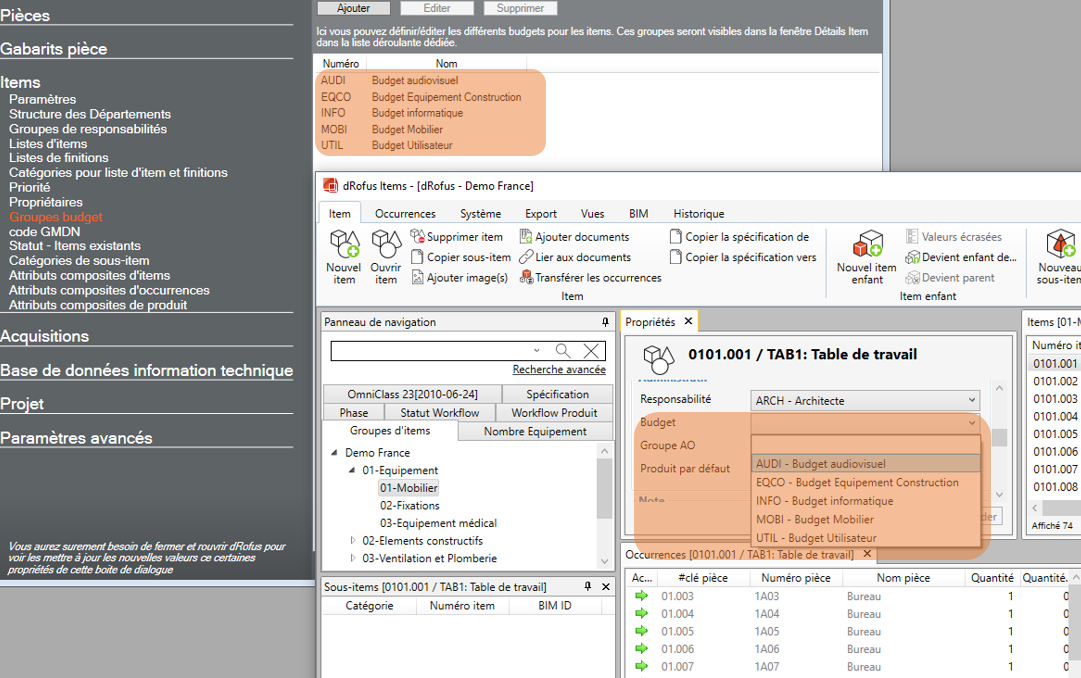Pin the Sous-items panel

click(x=587, y=587)
